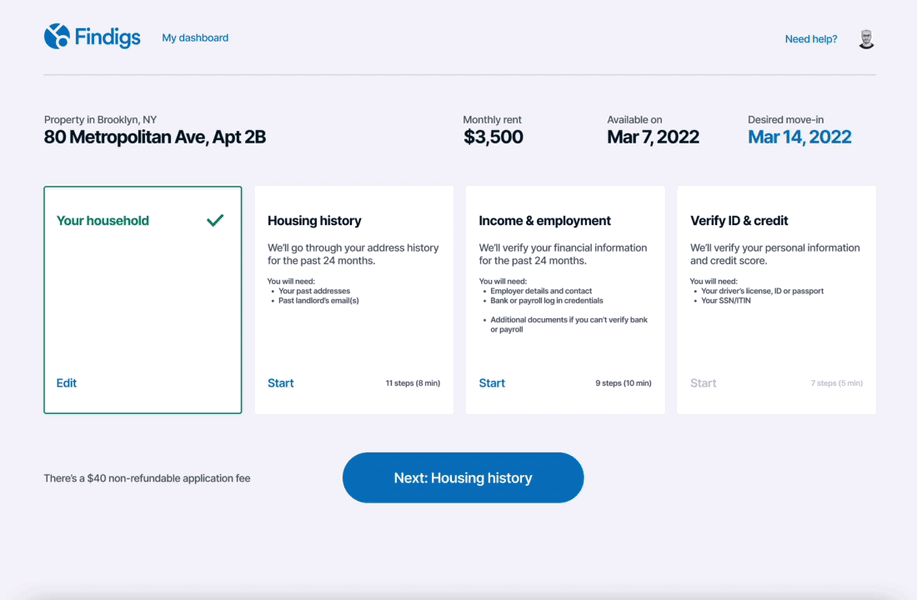Select the Housing history card title
Image resolution: width=917 pixels, height=600 pixels.
point(314,221)
